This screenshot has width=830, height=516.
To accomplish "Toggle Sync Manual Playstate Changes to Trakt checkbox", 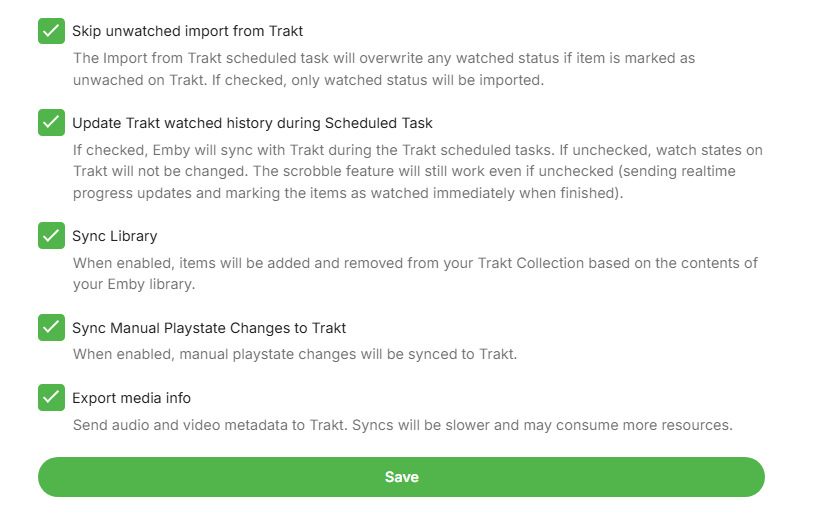I will pyautogui.click(x=51, y=327).
